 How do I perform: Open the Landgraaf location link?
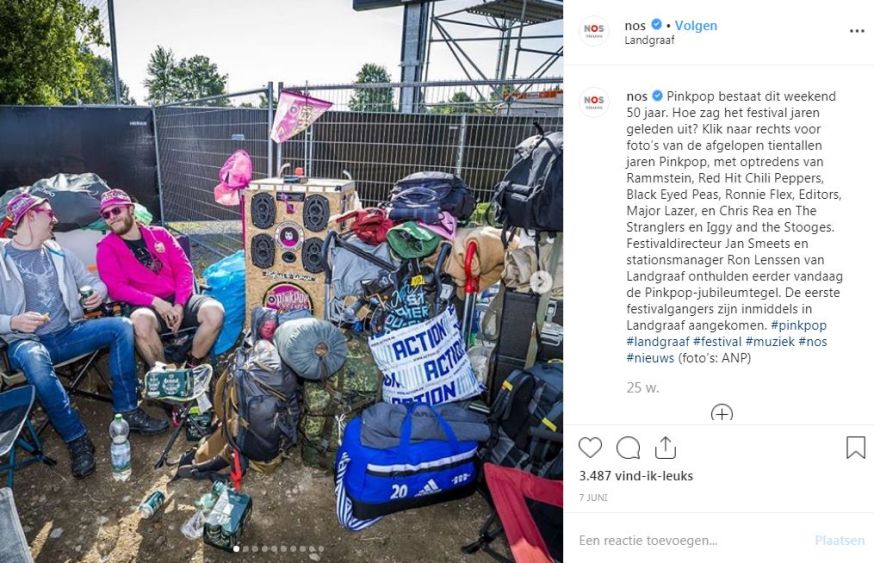(649, 40)
